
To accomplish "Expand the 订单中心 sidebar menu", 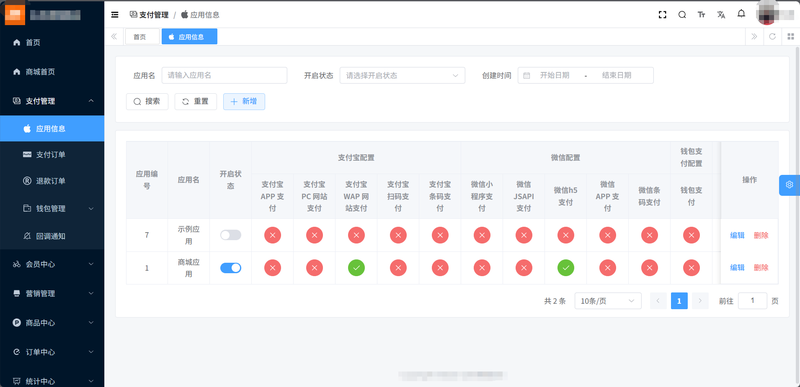I will pyautogui.click(x=52, y=352).
